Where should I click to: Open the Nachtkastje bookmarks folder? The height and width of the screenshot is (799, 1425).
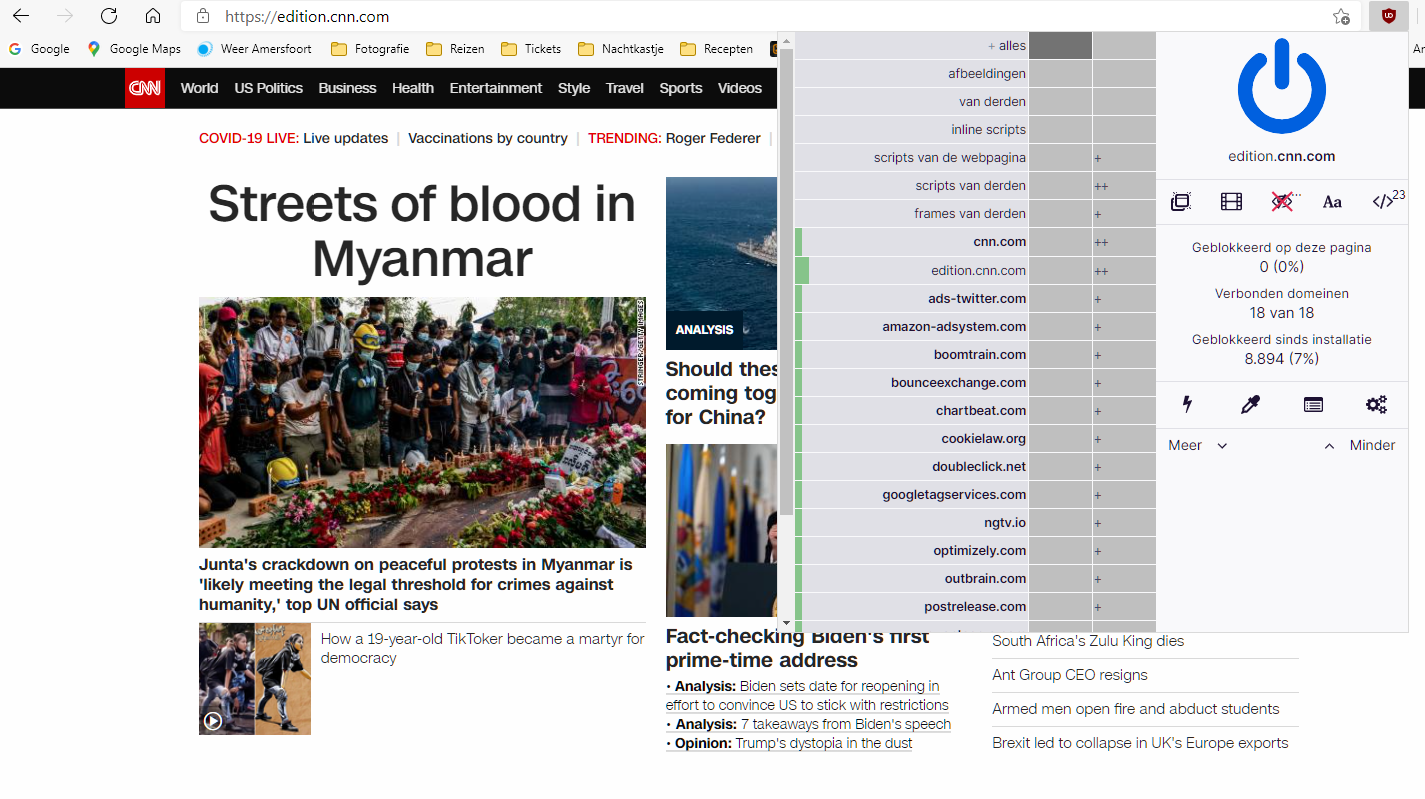point(621,48)
